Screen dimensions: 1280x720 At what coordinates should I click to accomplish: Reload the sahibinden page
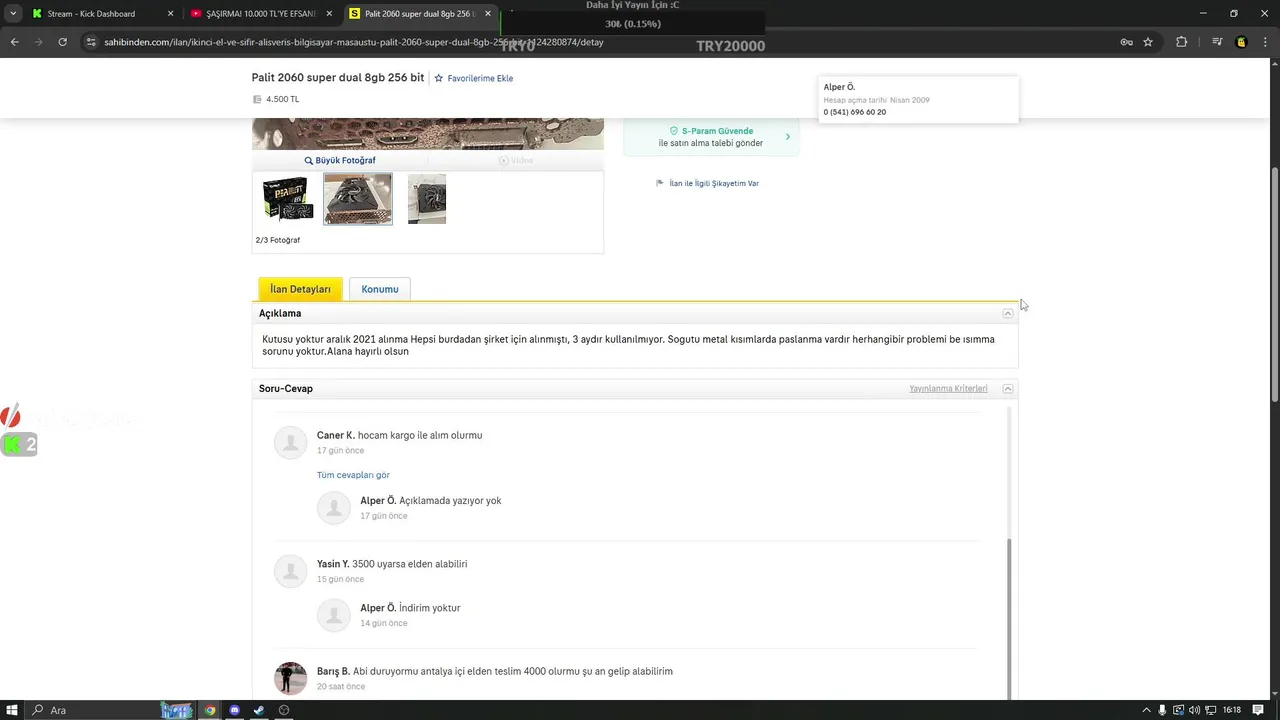[x=62, y=42]
